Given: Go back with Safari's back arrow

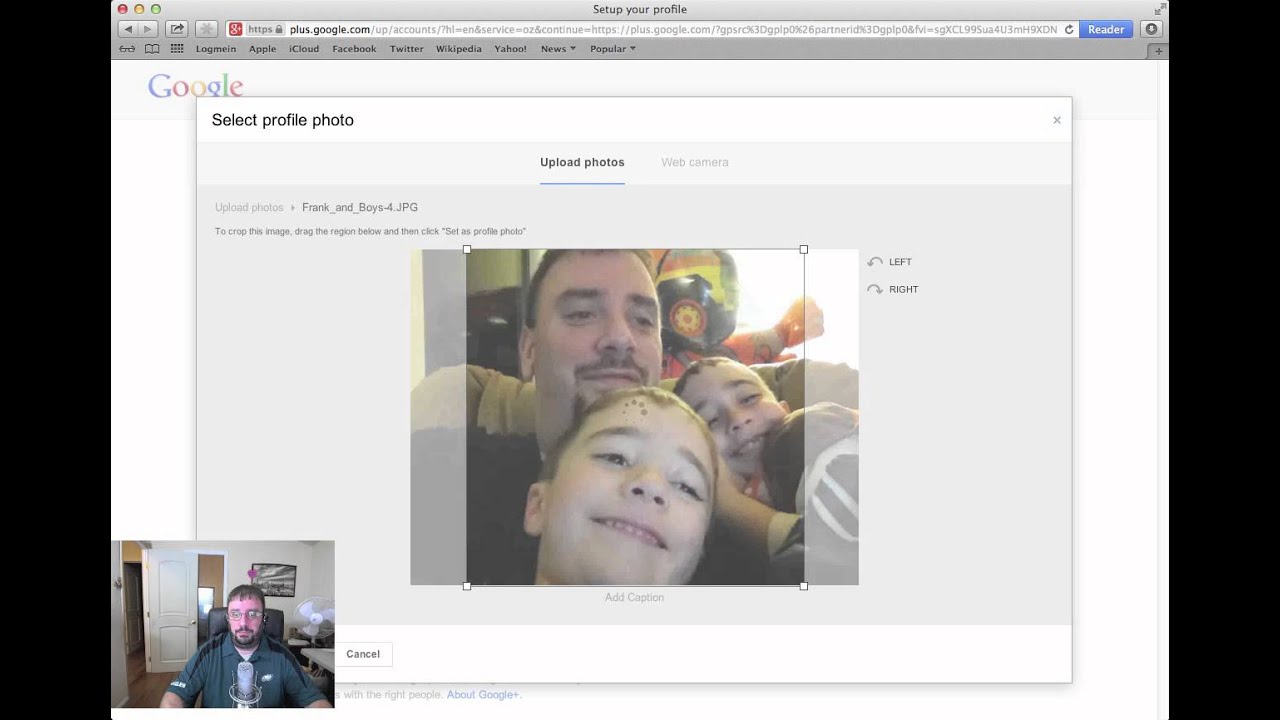Looking at the screenshot, I should coord(128,29).
